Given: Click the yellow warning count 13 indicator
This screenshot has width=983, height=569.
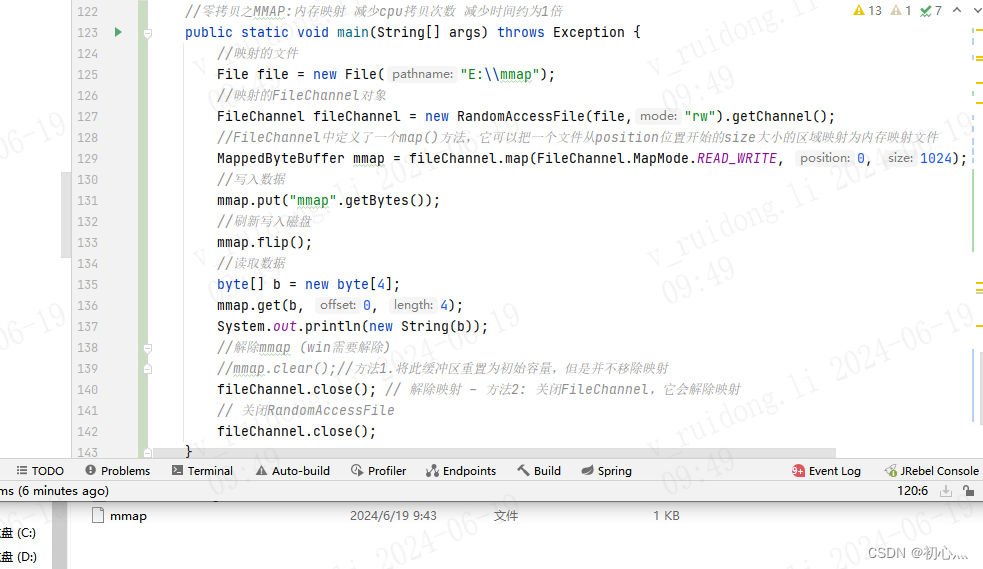Looking at the screenshot, I should click(868, 11).
